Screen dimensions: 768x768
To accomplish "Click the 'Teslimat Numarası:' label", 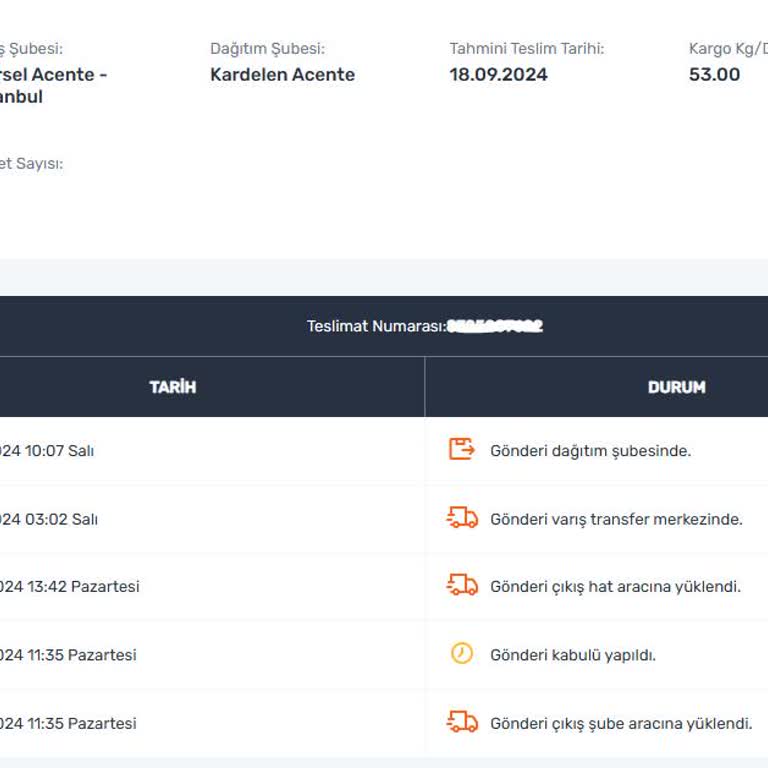I will pos(376,326).
